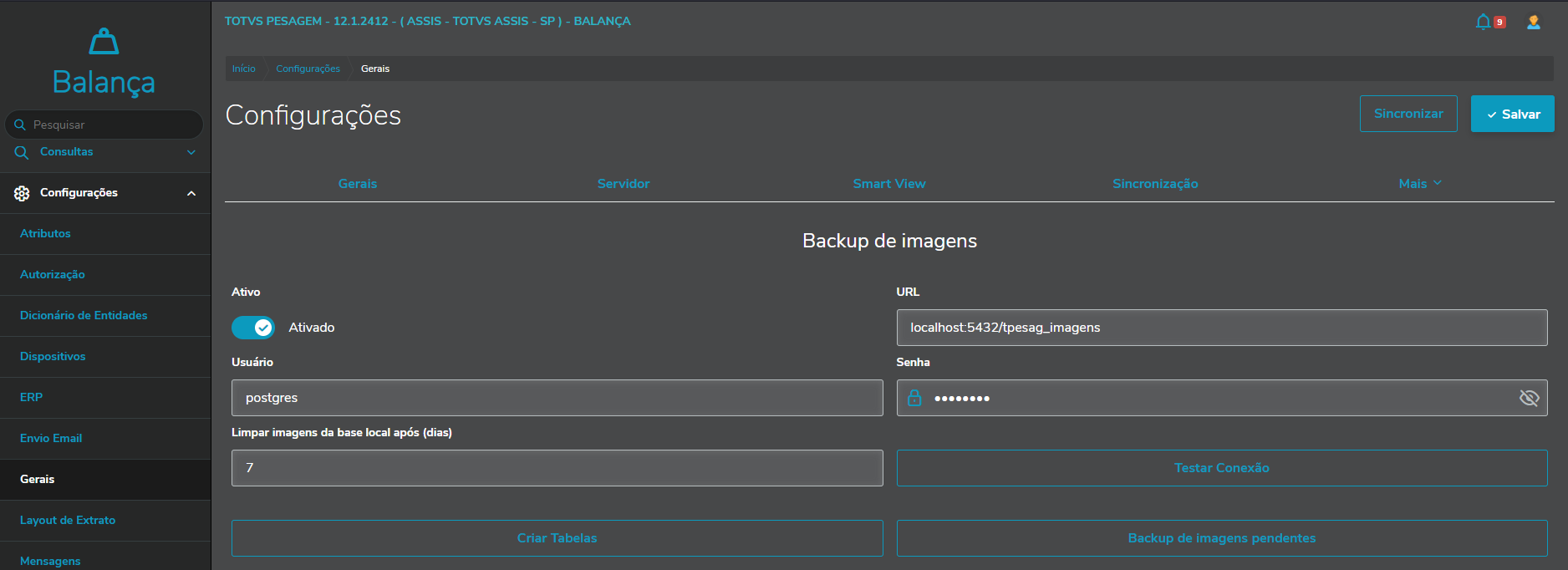This screenshot has width=1568, height=570.
Task: Click the URL input field
Action: pyautogui.click(x=1221, y=328)
